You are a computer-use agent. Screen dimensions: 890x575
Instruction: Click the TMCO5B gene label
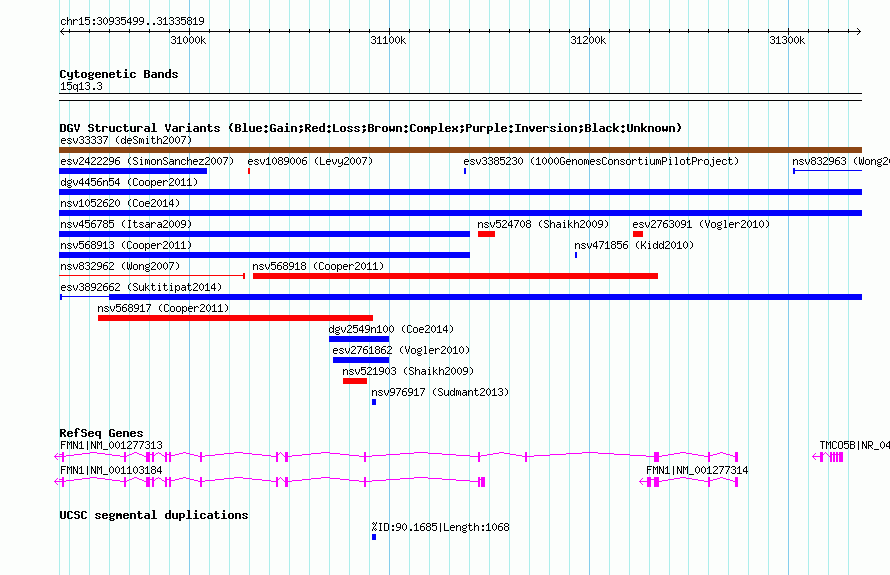coord(854,445)
